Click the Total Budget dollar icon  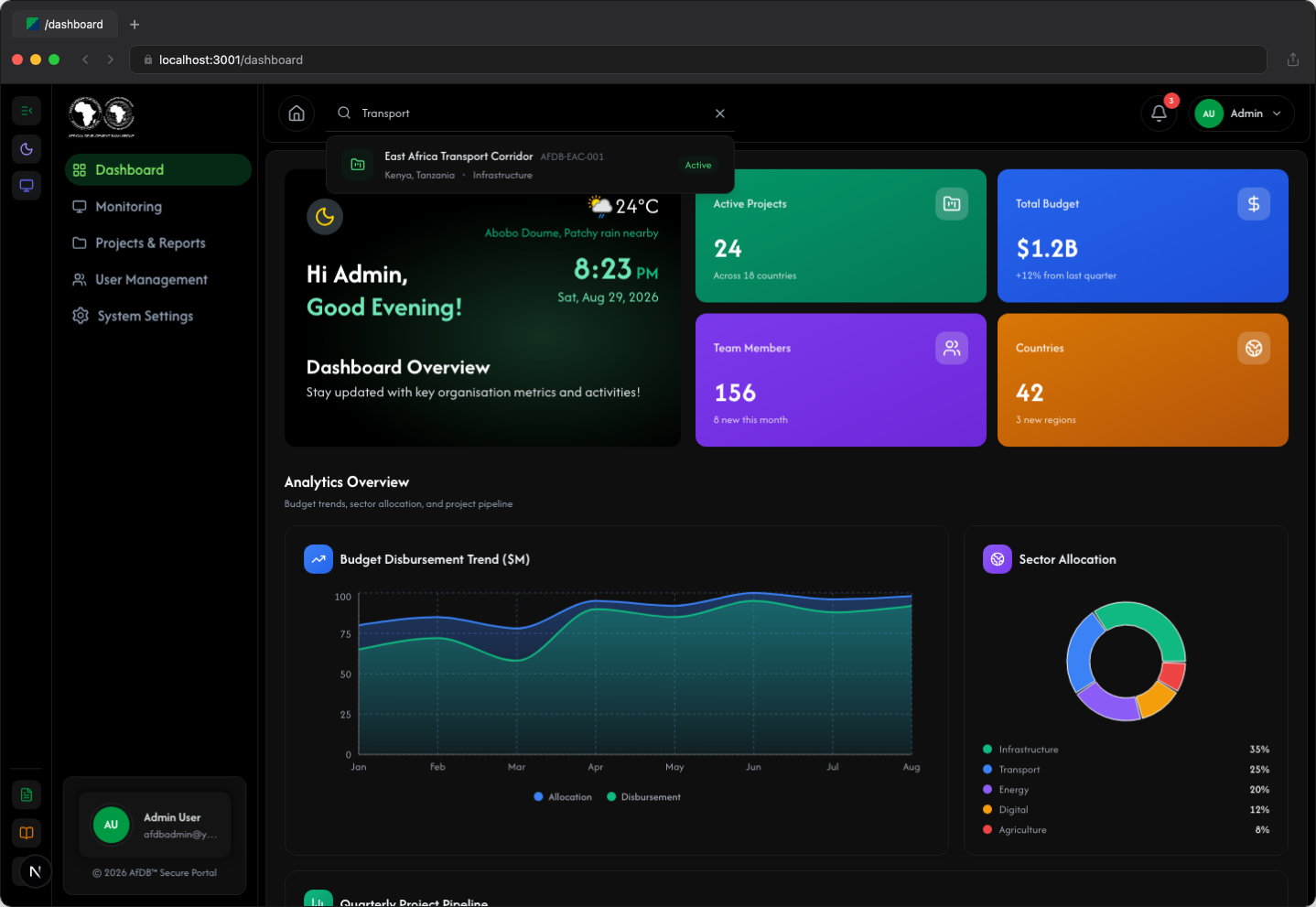[1254, 204]
